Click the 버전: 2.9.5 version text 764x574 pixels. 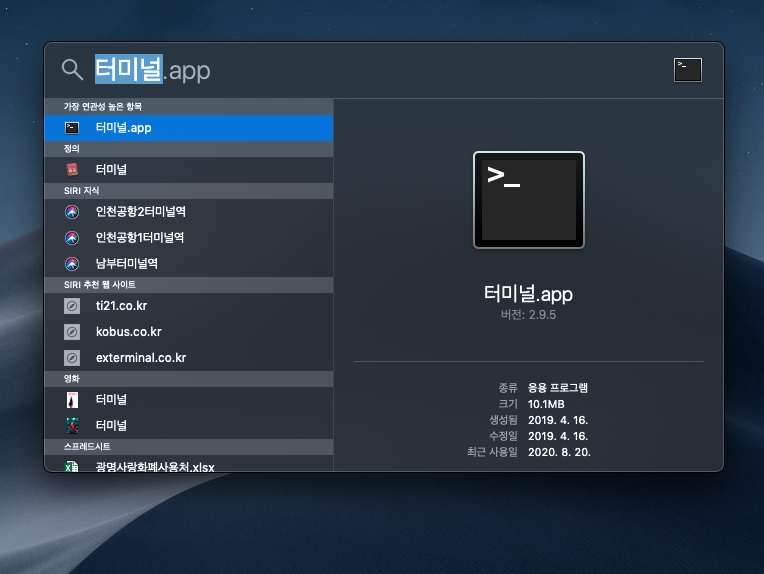click(x=528, y=315)
